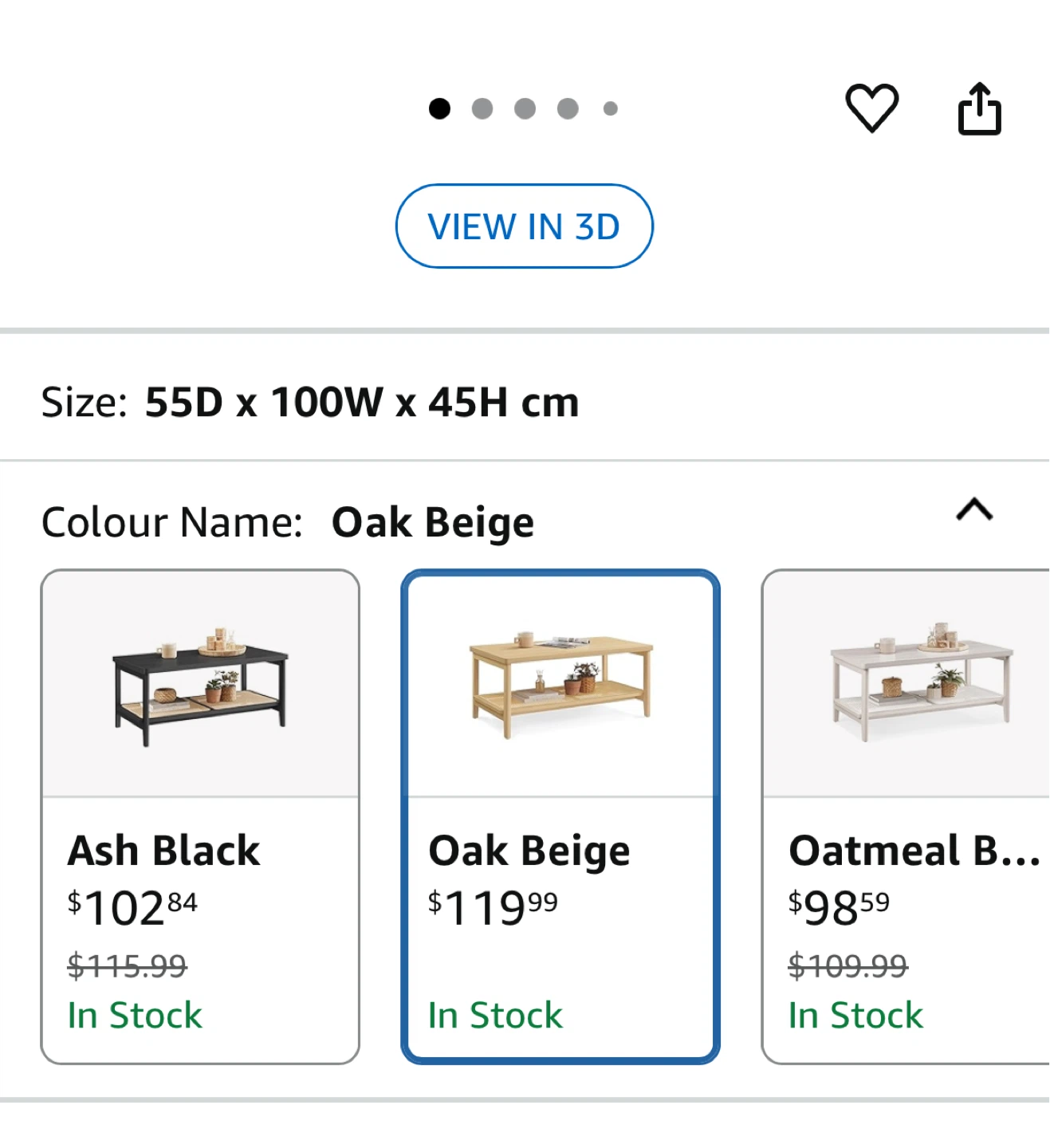1050x1148 pixels.
Task: Jump to first image carousel dot
Action: click(439, 108)
